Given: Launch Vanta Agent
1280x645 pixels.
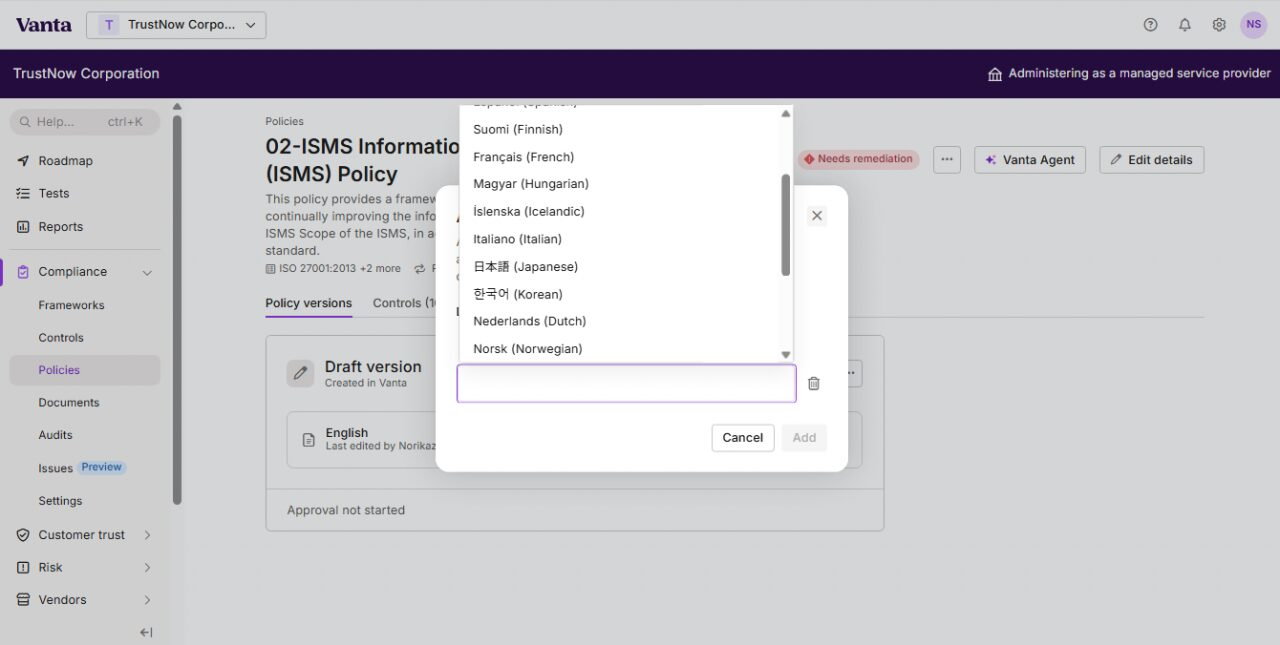Looking at the screenshot, I should click(1030, 160).
